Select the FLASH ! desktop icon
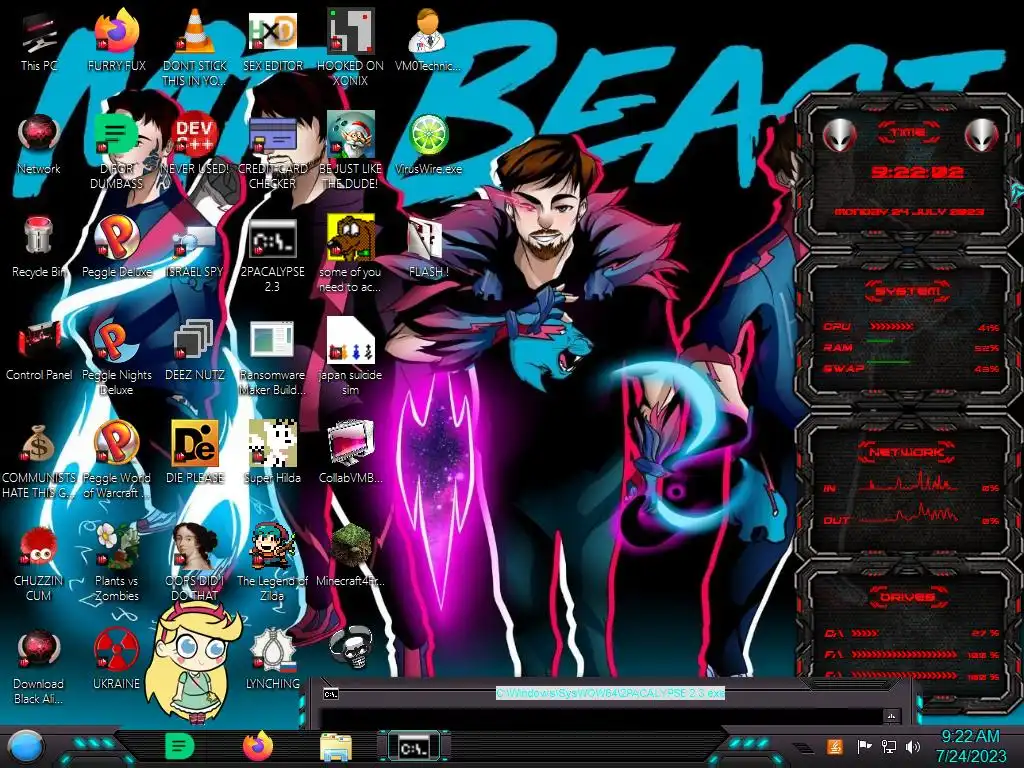This screenshot has width=1024, height=768. 428,247
